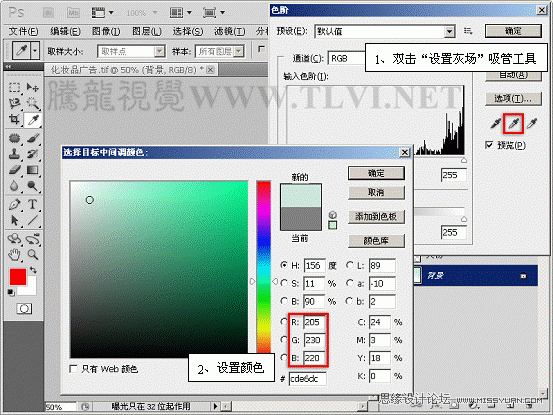The width and height of the screenshot is (553, 415).
Task: Click the set gray point eyedropper
Action: (x=514, y=123)
